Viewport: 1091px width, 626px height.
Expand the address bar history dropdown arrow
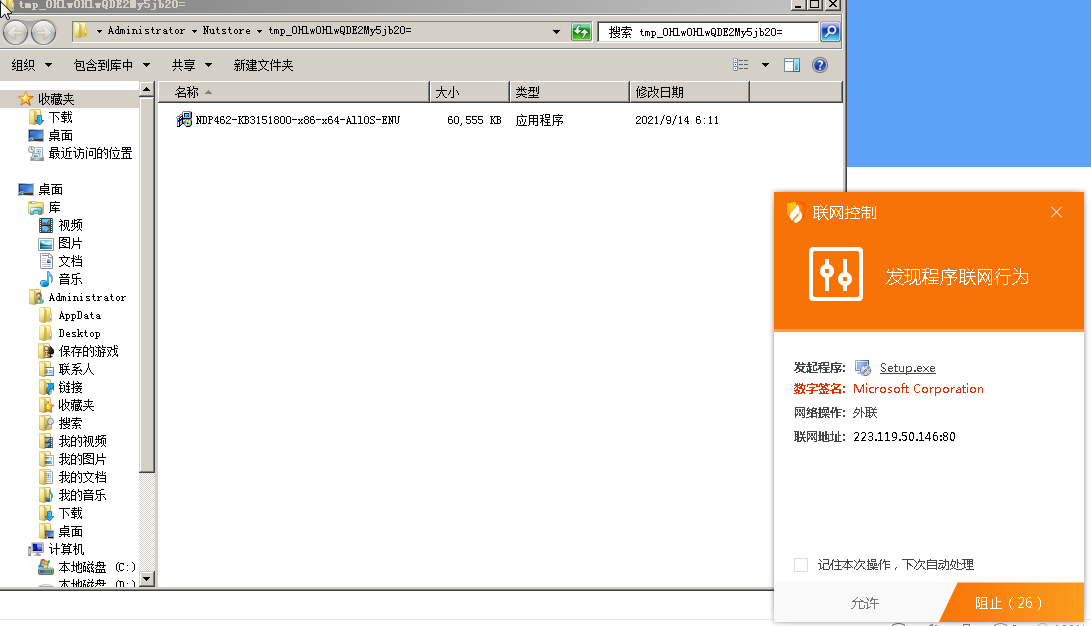point(557,31)
